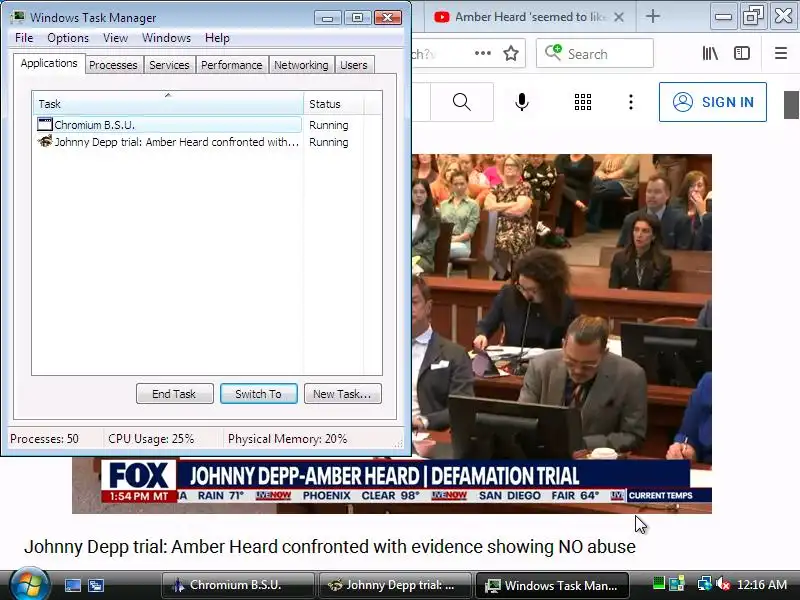Restore down the browser window
The image size is (800, 600).
click(x=753, y=16)
